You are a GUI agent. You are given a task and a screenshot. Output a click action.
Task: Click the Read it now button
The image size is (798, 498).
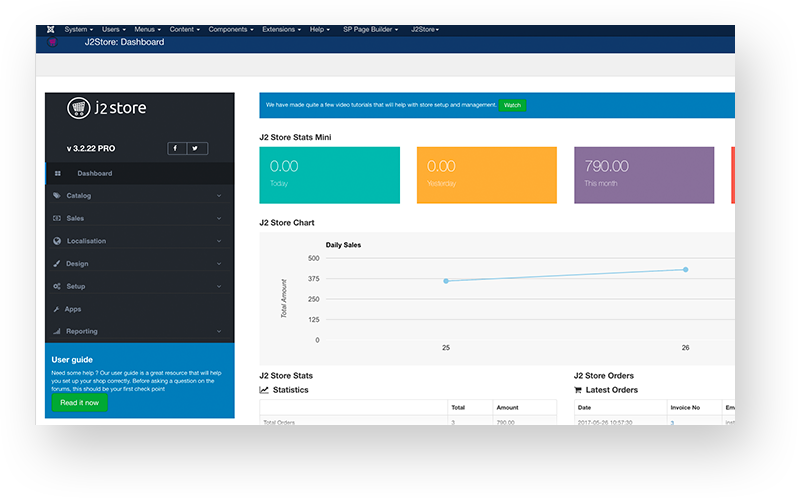(79, 402)
